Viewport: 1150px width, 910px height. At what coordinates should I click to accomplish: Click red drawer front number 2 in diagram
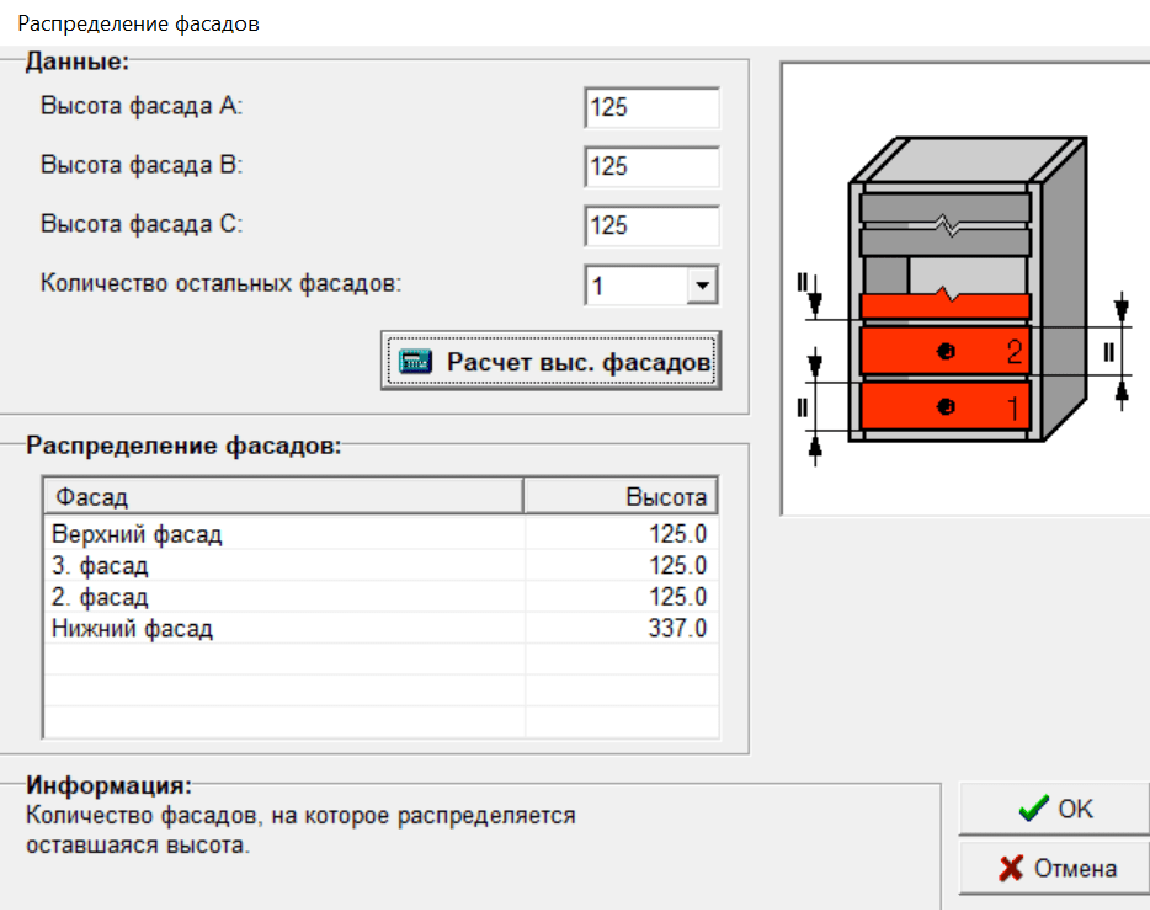click(945, 351)
